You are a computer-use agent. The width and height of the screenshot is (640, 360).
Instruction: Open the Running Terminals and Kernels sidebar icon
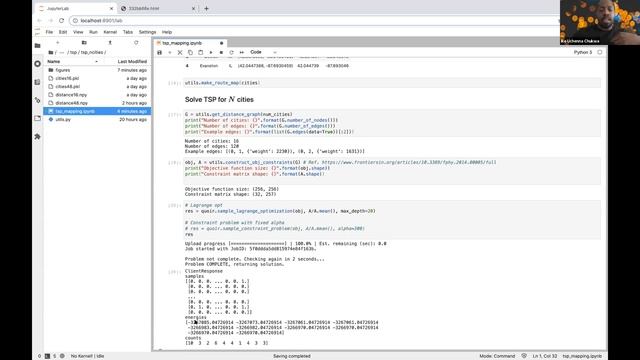coord(38,64)
